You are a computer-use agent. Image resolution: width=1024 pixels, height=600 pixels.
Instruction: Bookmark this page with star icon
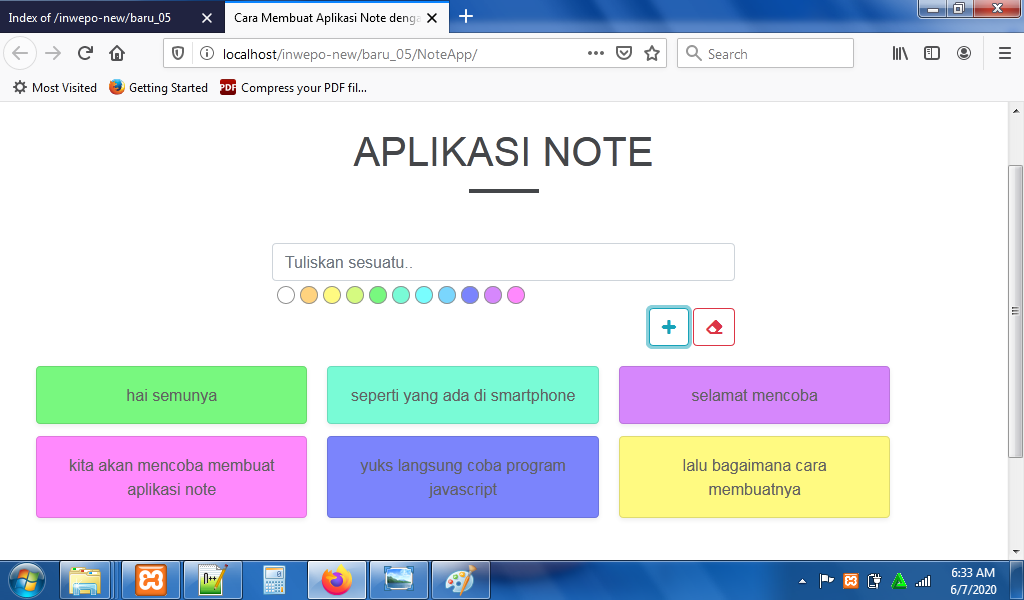[652, 54]
